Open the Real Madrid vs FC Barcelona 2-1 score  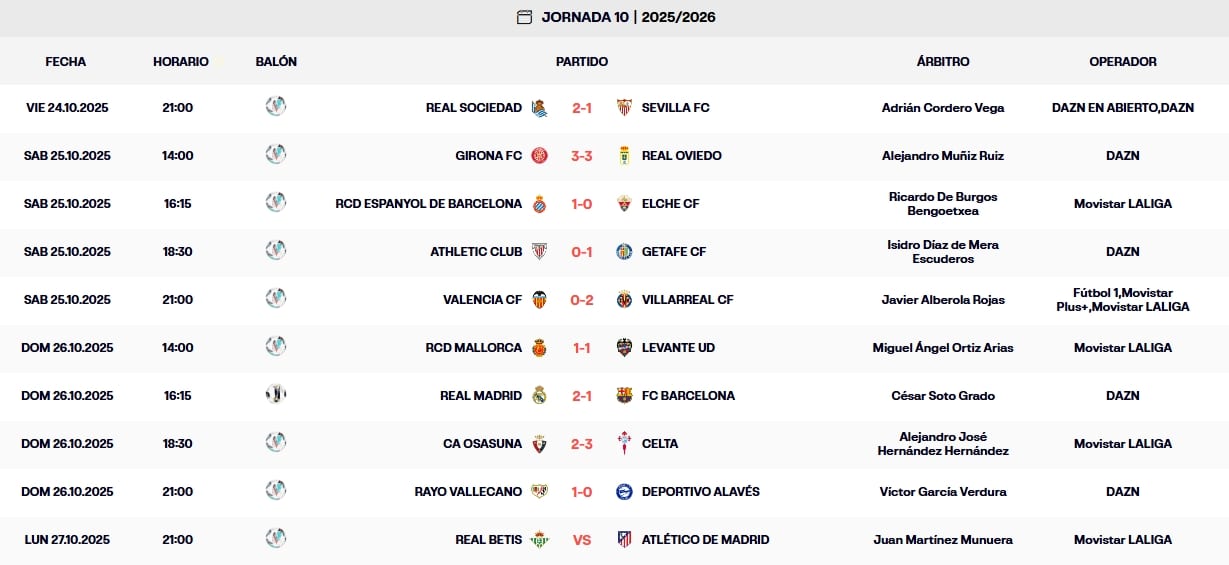[x=582, y=396]
